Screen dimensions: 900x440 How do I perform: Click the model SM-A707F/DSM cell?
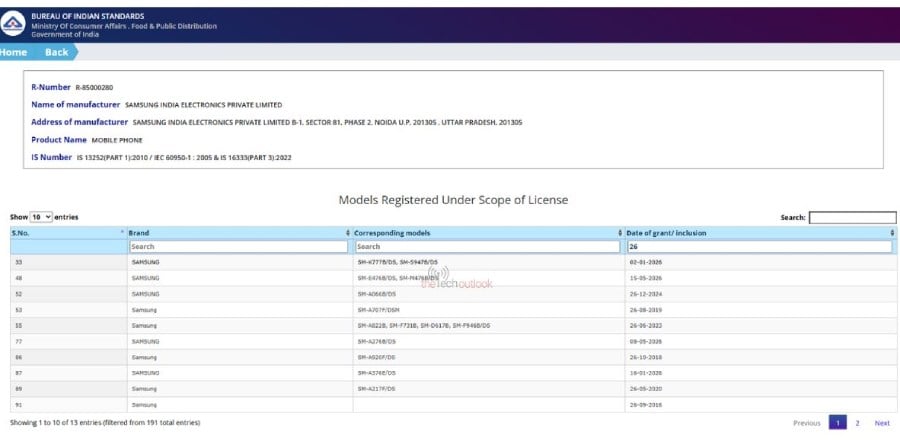point(488,310)
